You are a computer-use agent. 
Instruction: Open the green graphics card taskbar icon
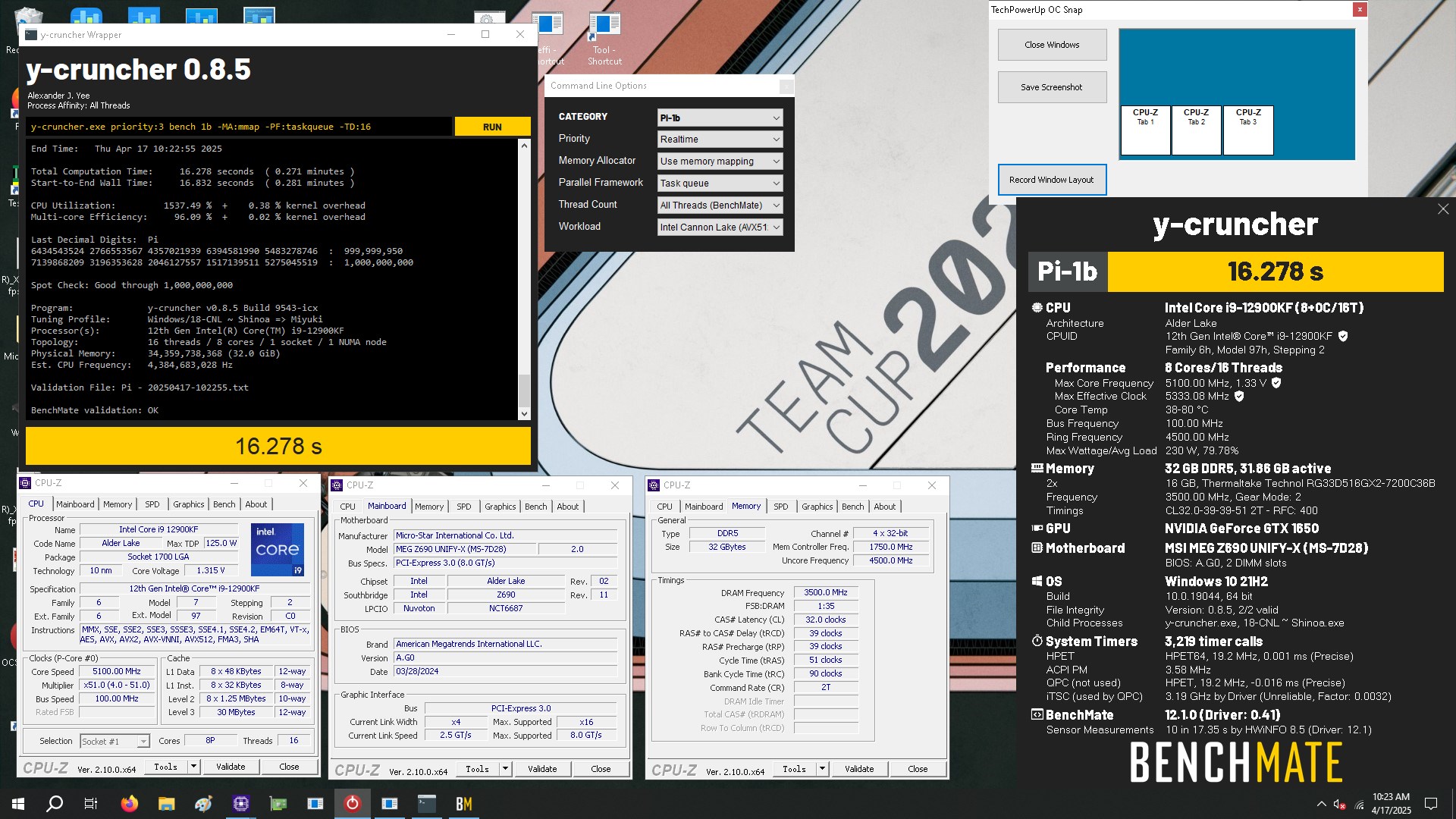pos(278,804)
